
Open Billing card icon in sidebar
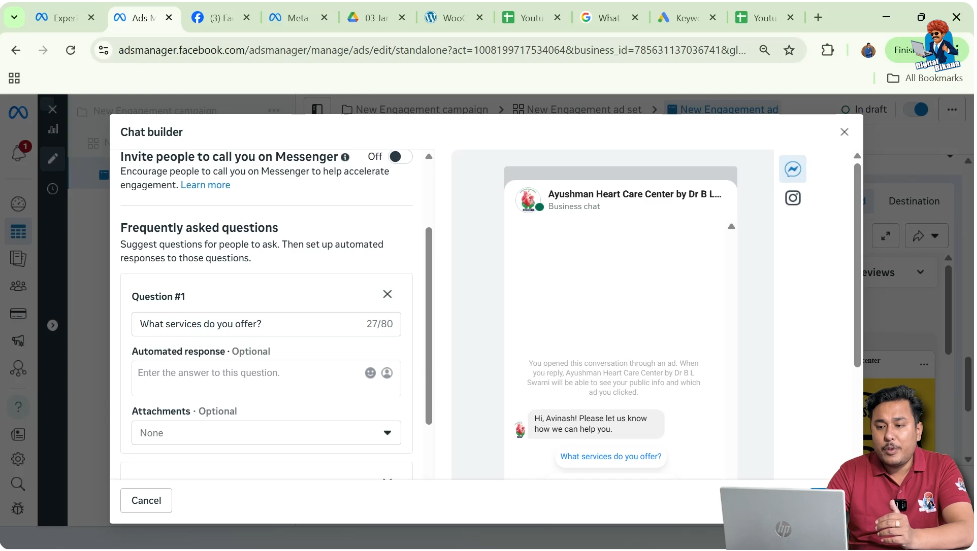pos(18,314)
